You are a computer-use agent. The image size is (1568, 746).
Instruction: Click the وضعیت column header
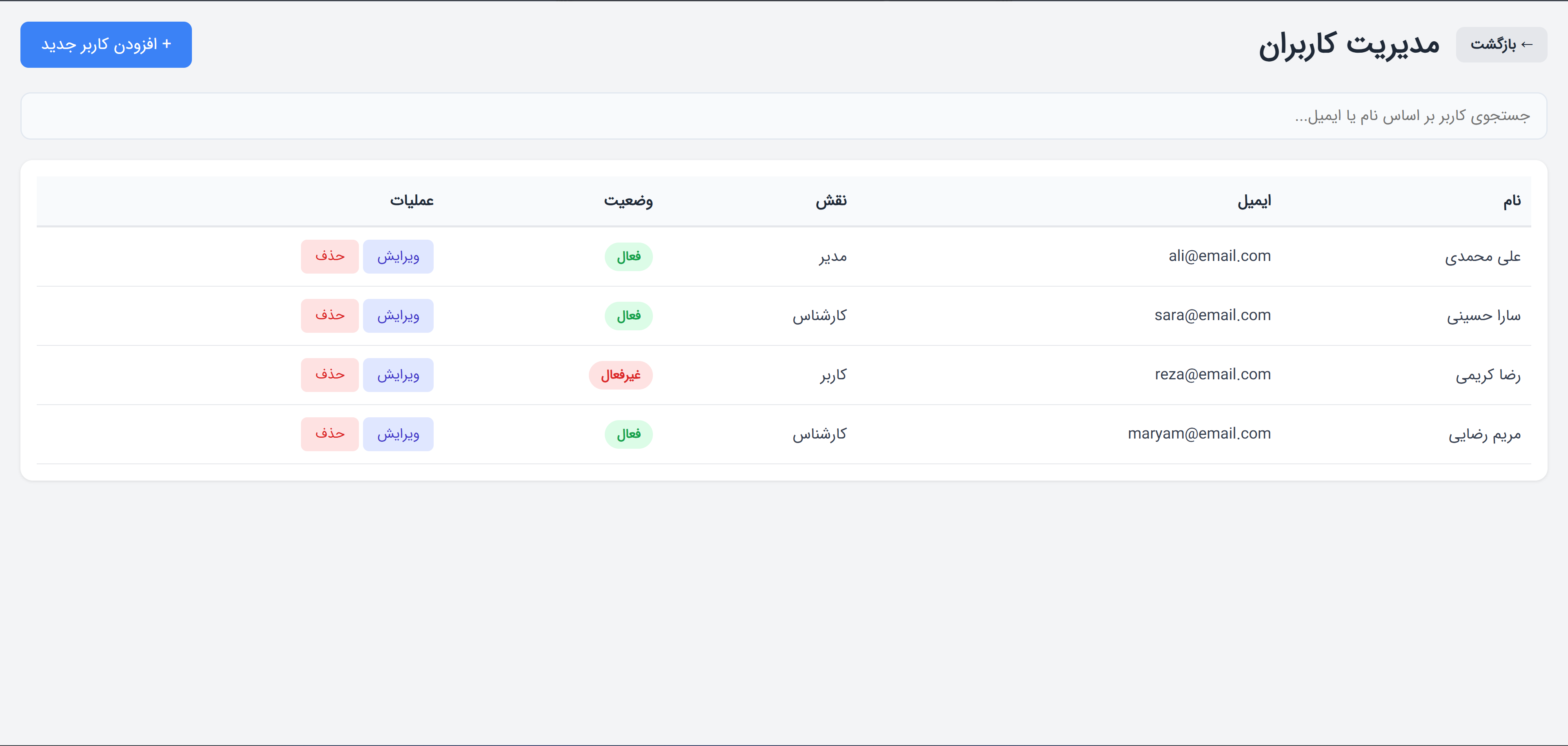[x=628, y=201]
